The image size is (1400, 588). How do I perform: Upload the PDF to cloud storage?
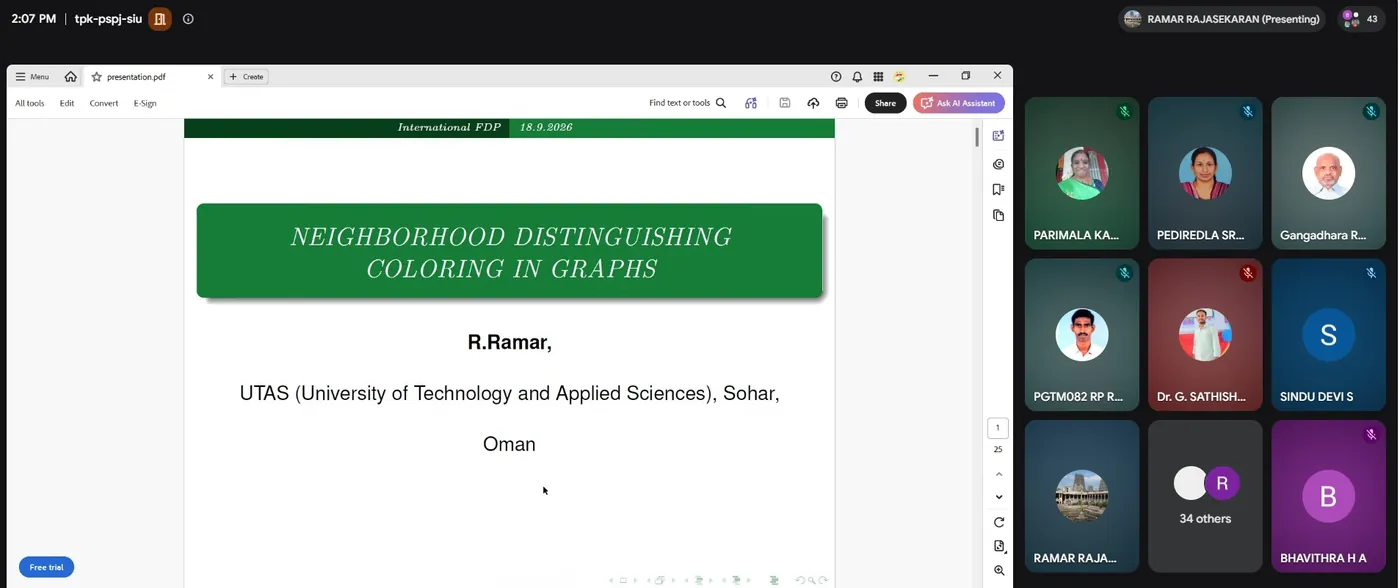(813, 103)
